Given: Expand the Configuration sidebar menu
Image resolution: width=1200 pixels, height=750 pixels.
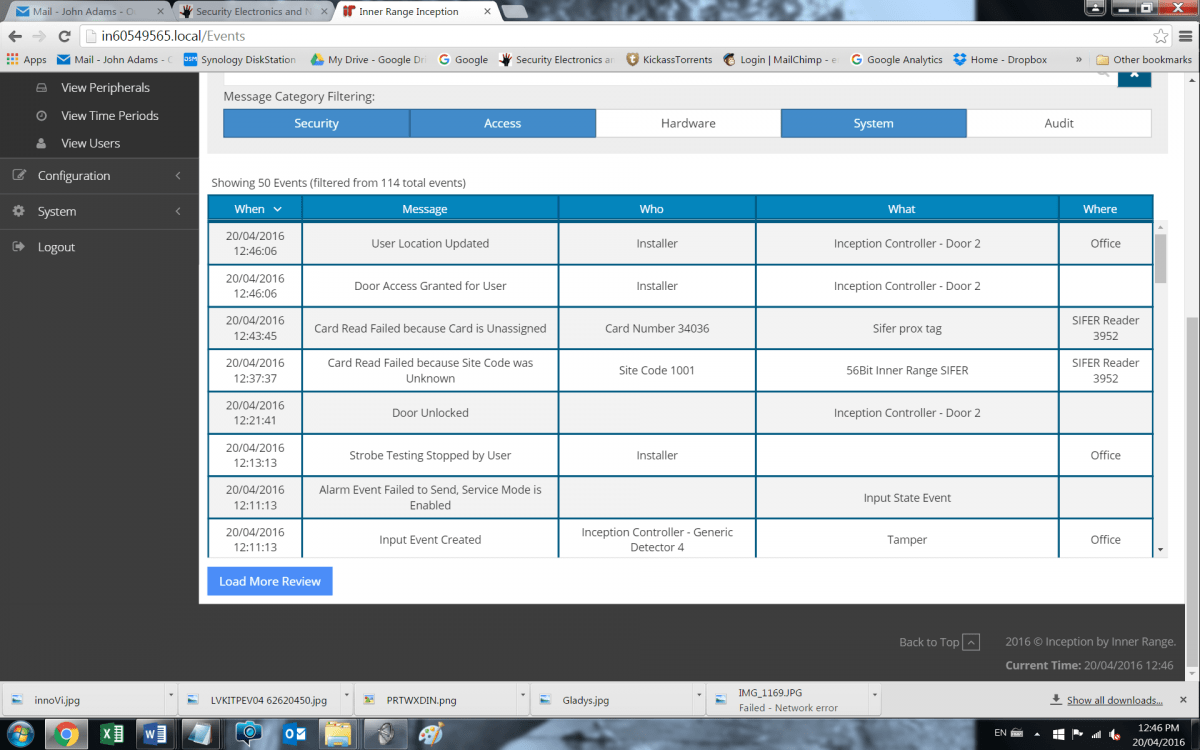Looking at the screenshot, I should 74,176.
